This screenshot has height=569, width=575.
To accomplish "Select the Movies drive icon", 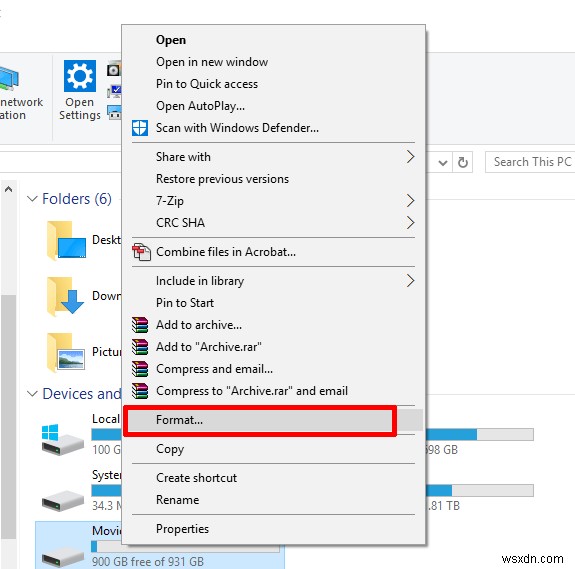I will coord(62,557).
